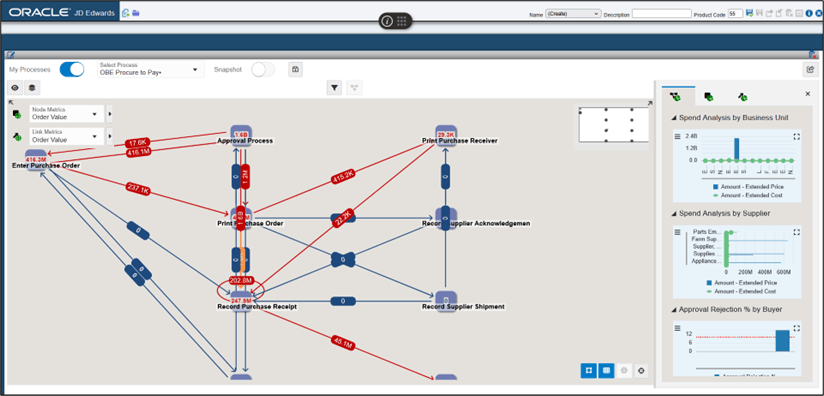Screen dimensions: 824x396
Task: Click the Approval Process node
Action: [x=242, y=134]
